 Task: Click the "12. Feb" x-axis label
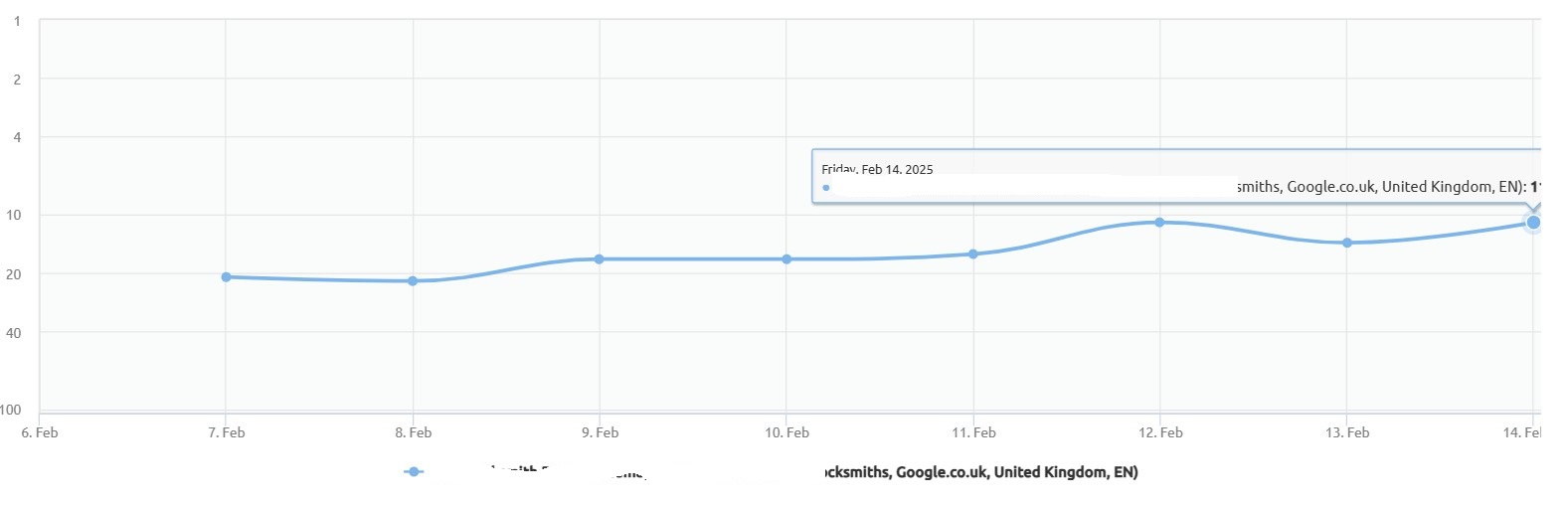point(1160,432)
